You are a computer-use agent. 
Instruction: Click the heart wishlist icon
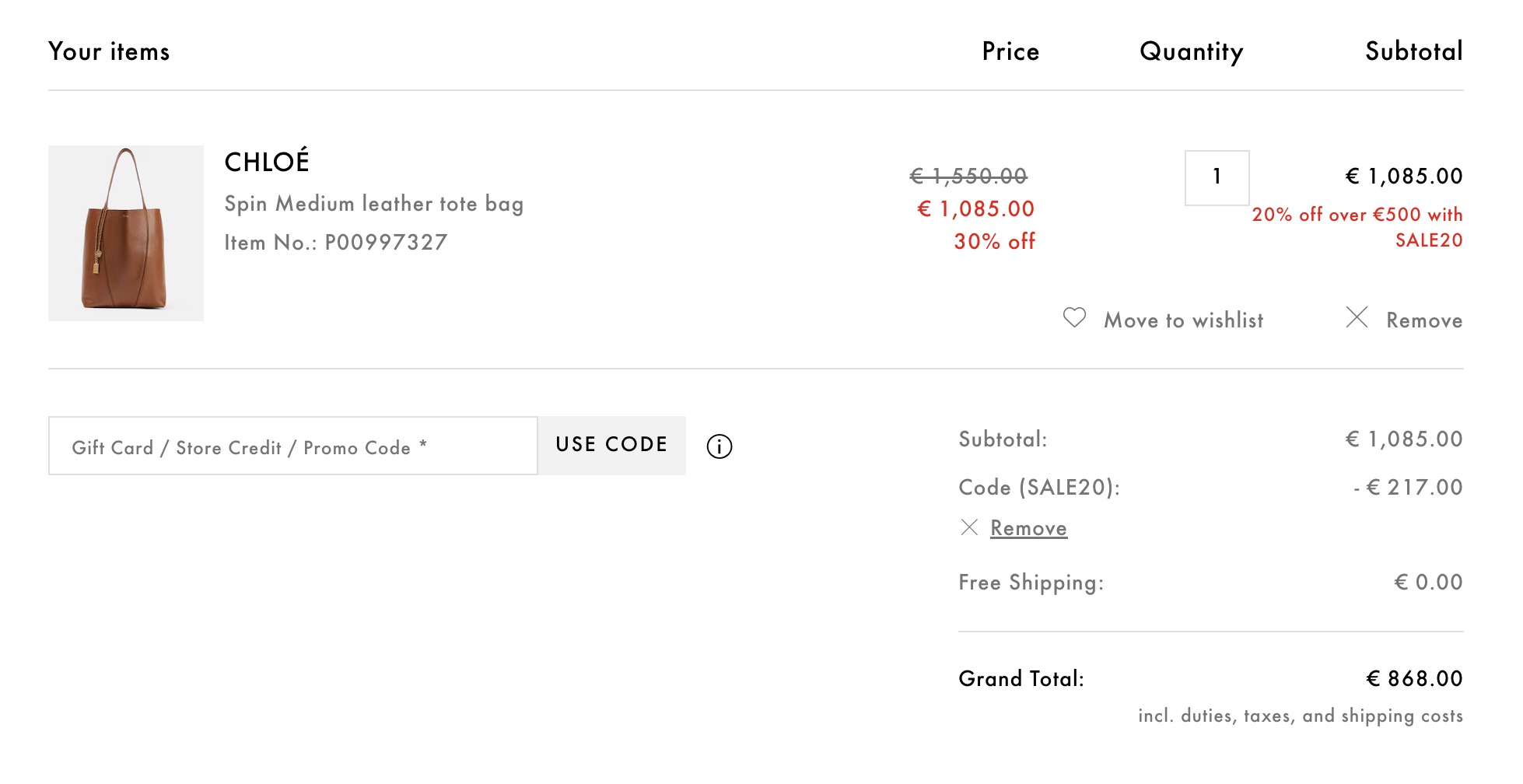1074,317
